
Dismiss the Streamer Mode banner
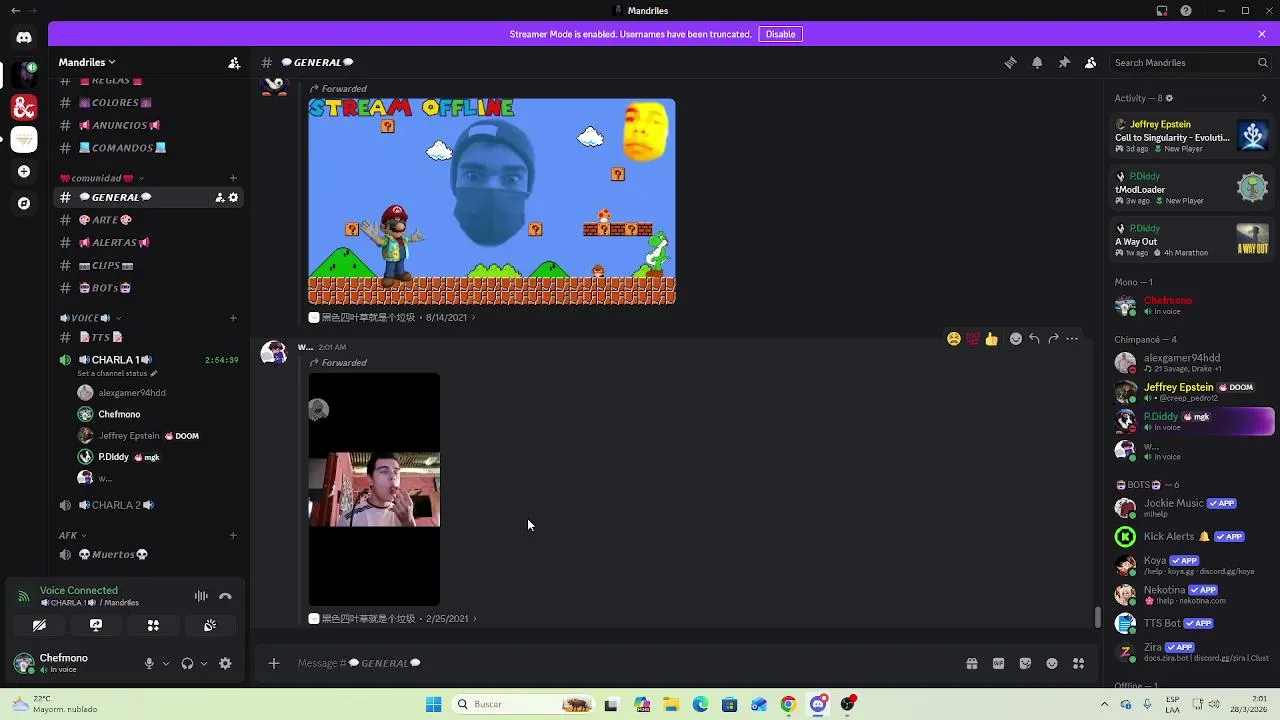pos(1262,34)
